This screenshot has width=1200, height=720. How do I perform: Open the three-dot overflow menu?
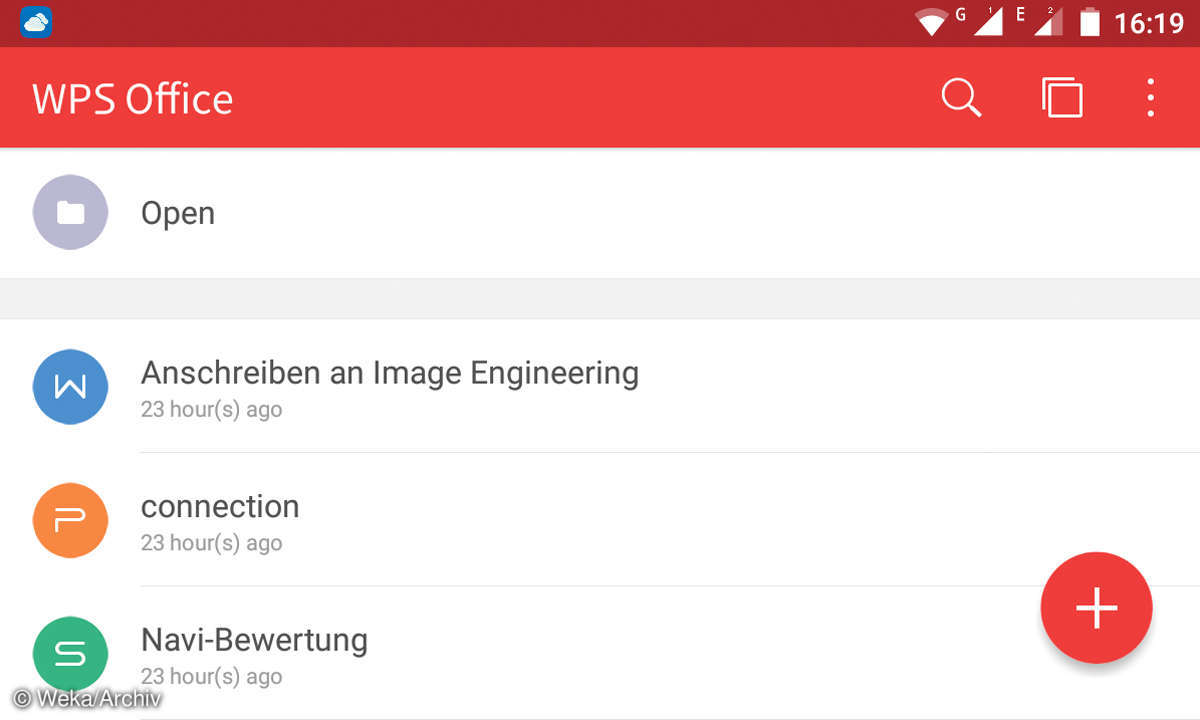[1151, 98]
